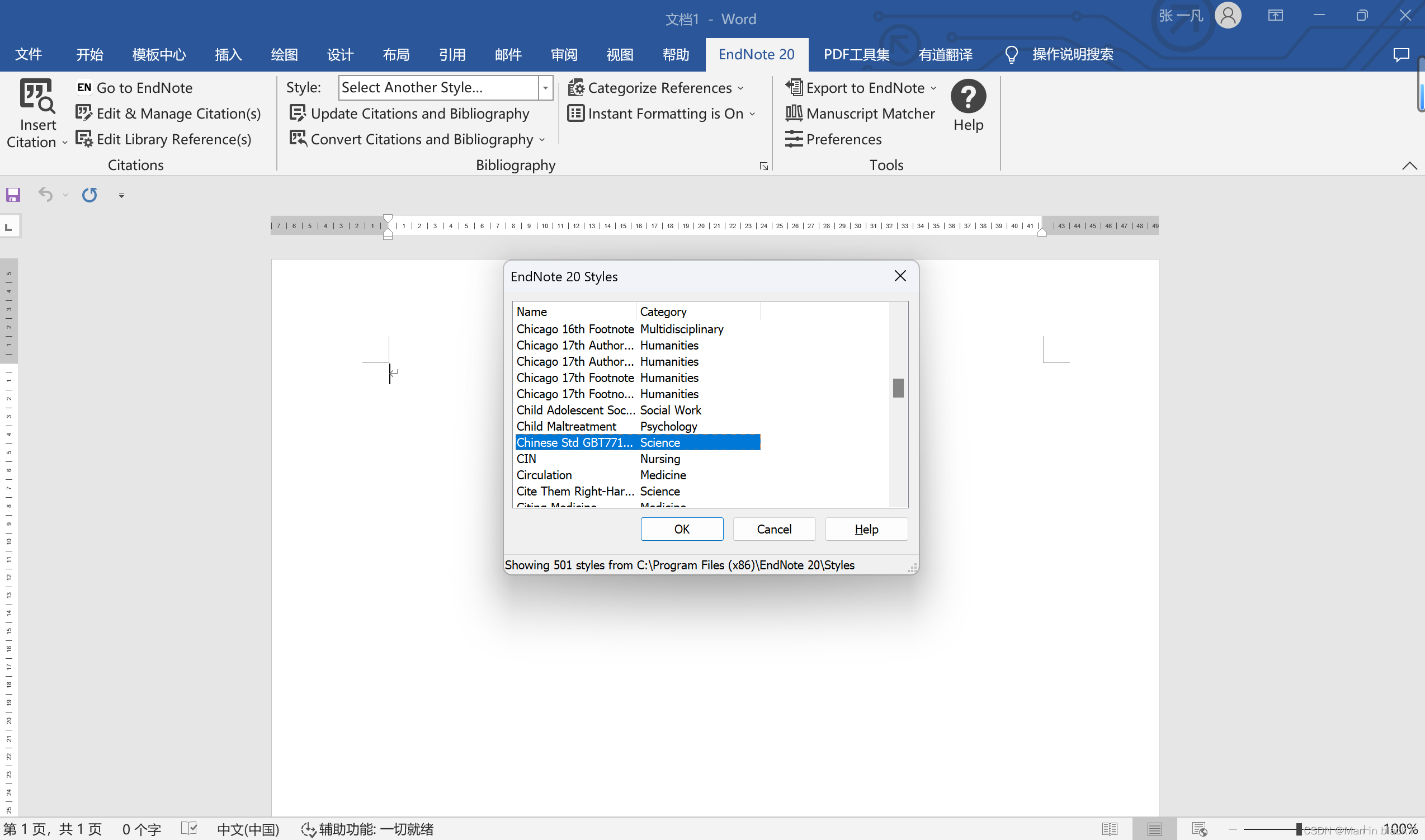Customize Quick Access Toolbar dropdown
This screenshot has height=840, width=1425.
[x=121, y=196]
